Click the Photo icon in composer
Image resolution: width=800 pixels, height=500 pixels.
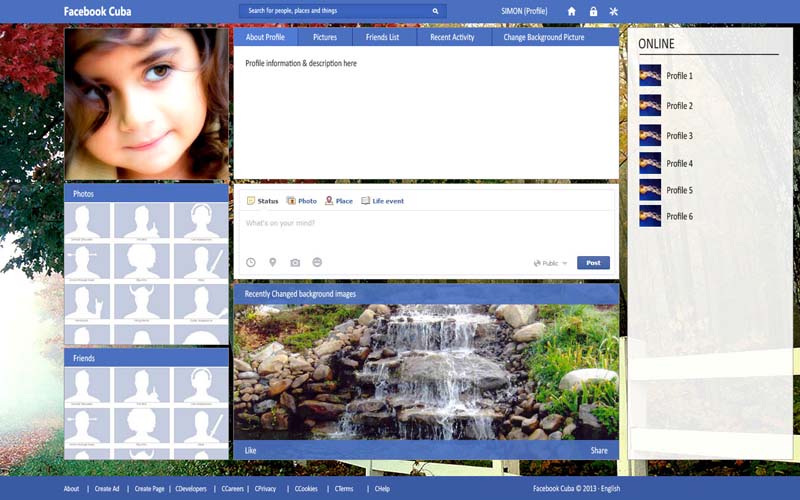[291, 201]
